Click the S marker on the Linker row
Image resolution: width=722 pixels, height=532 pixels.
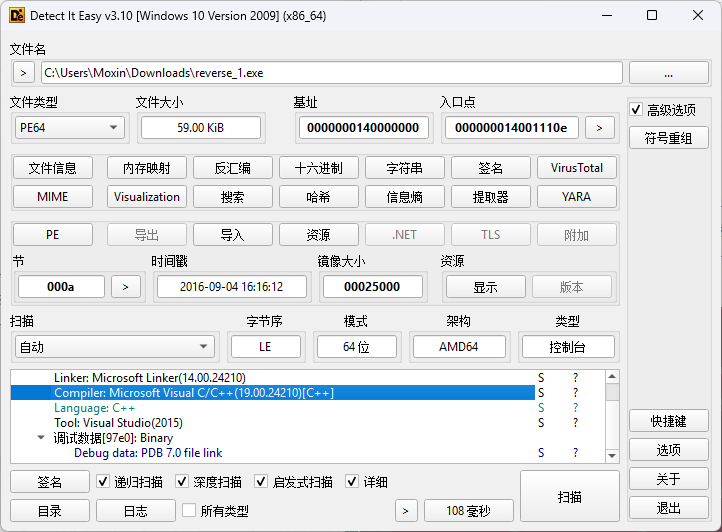tap(541, 378)
